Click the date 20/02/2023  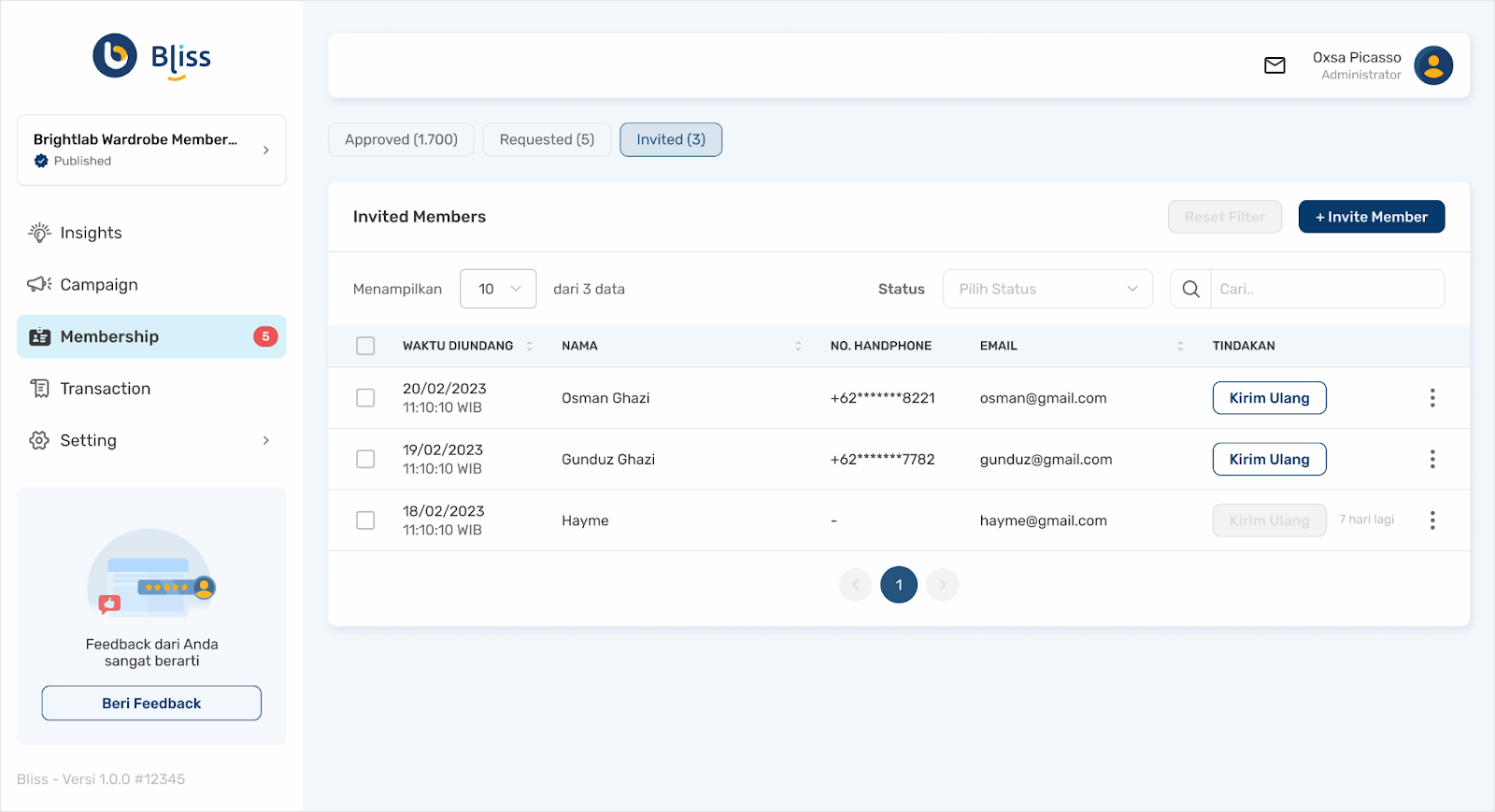(x=445, y=389)
